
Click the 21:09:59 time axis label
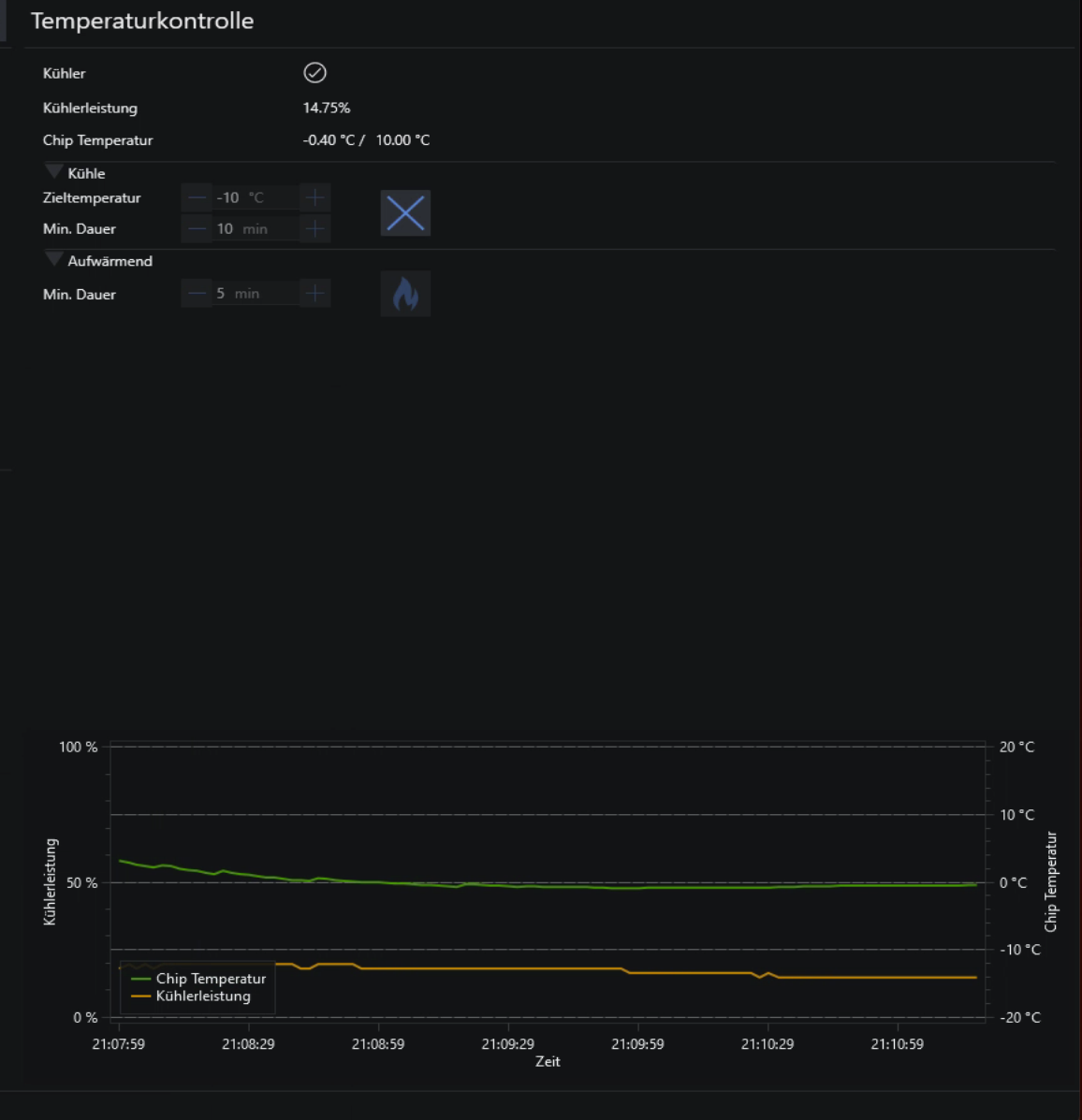click(x=637, y=1044)
